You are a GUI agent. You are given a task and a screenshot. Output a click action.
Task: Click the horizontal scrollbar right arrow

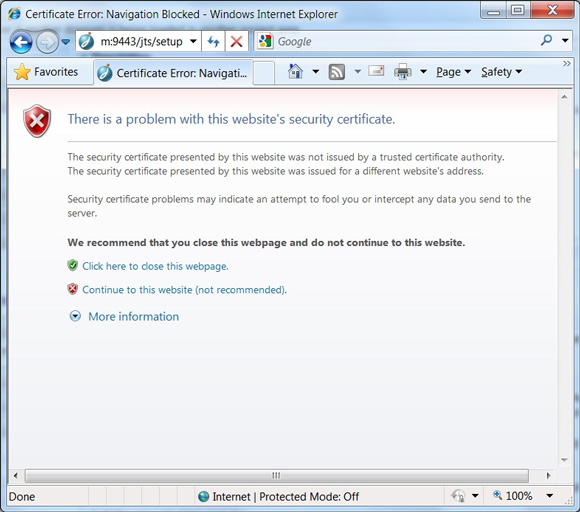pos(549,476)
